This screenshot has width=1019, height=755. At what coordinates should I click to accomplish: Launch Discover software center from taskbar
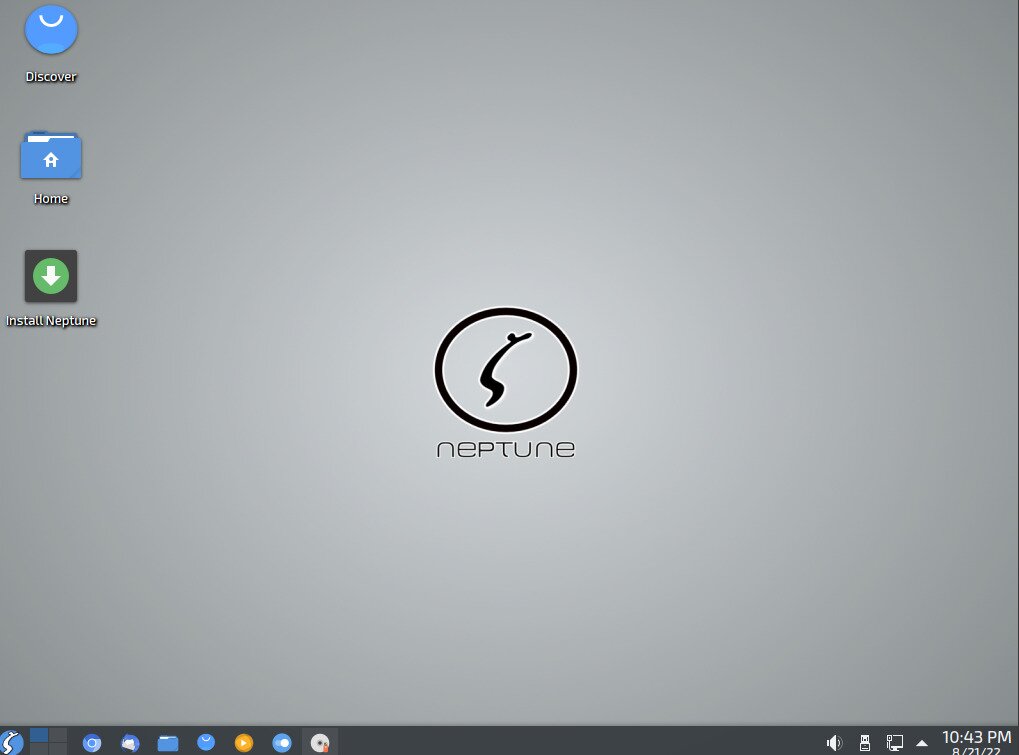(206, 742)
